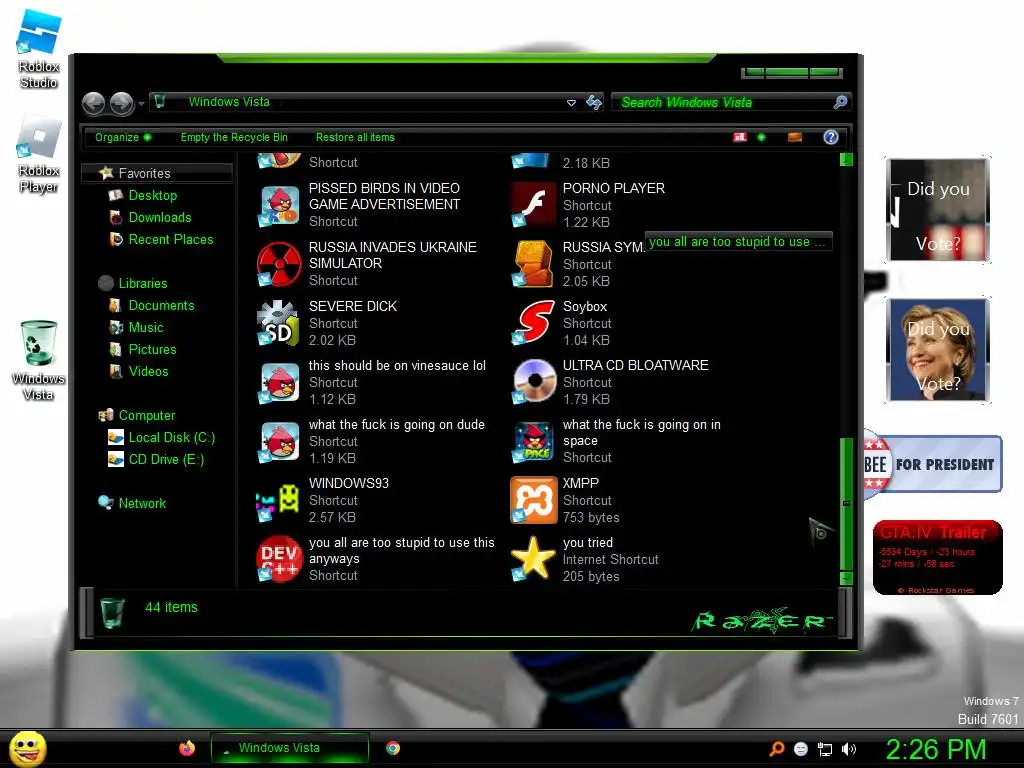
Task: Select Desktop in Favorites
Action: pyautogui.click(x=152, y=195)
